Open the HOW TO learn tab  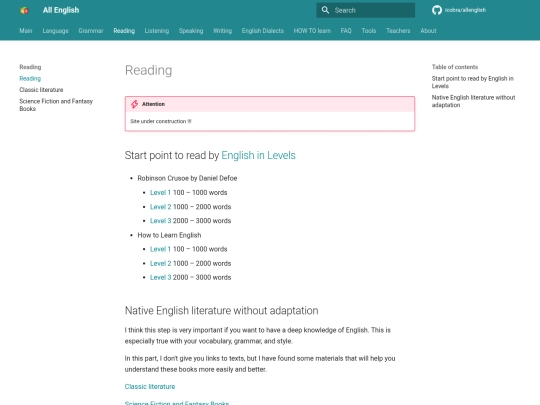[312, 31]
